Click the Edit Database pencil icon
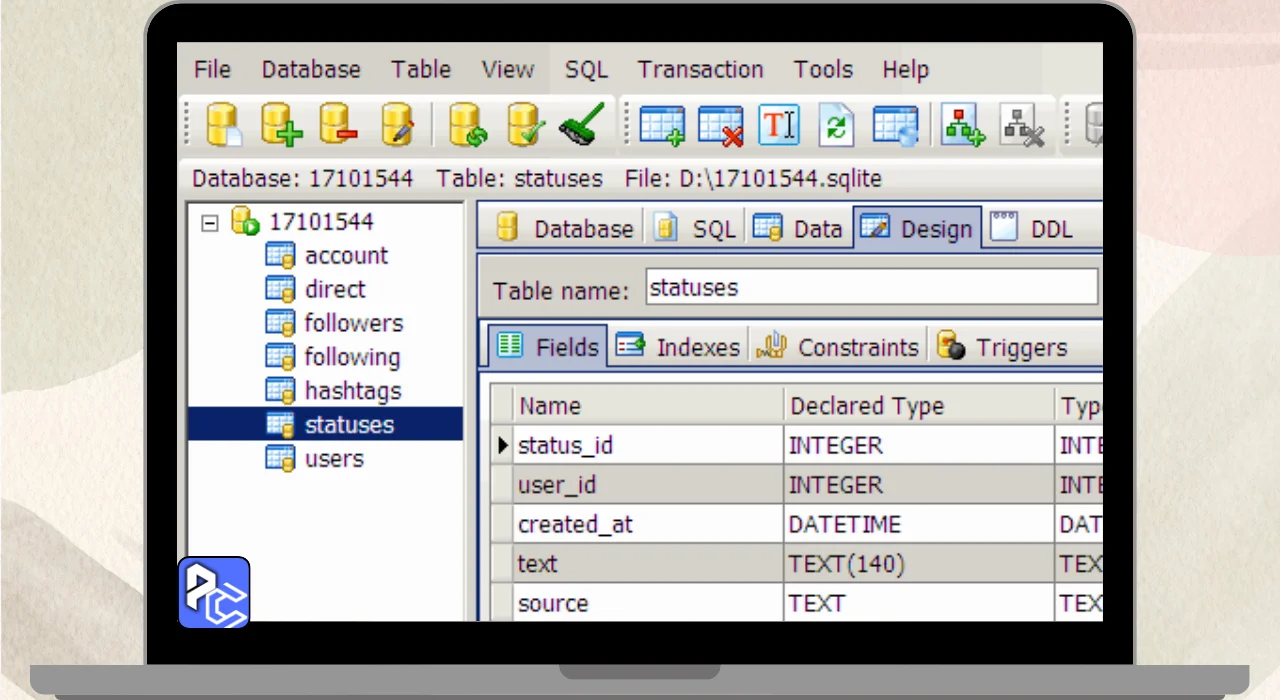1280x700 pixels. [397, 126]
